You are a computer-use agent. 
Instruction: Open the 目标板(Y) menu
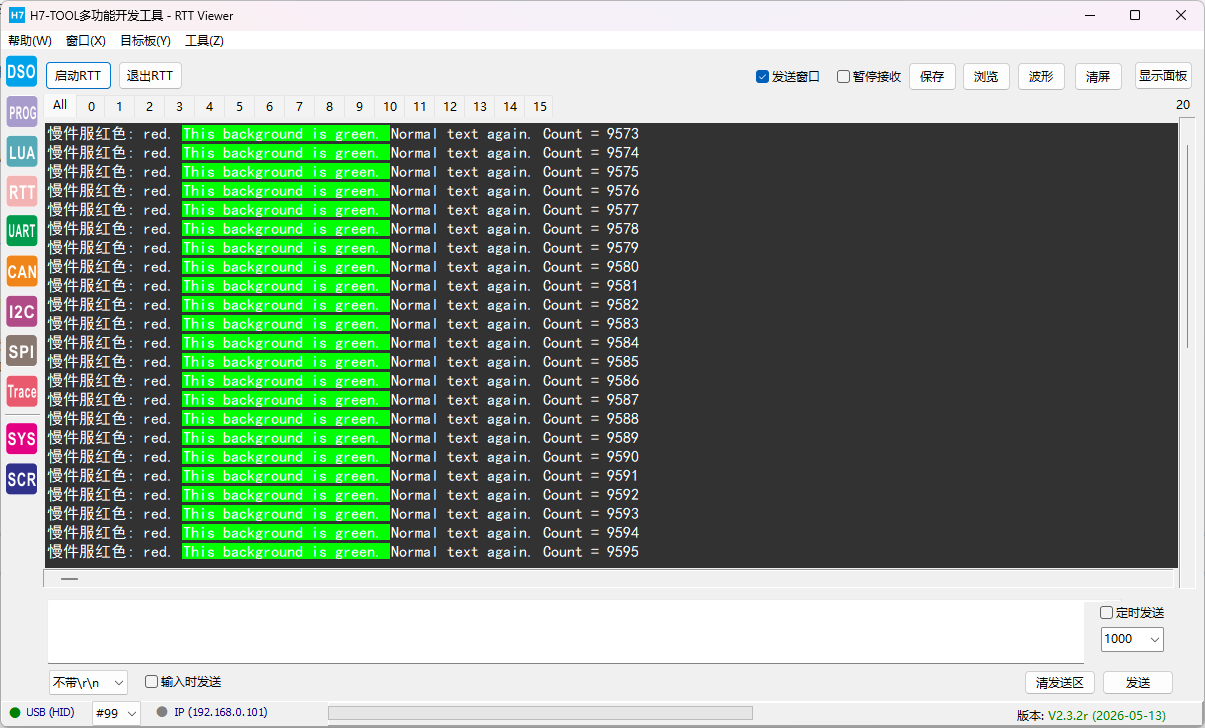tap(145, 41)
